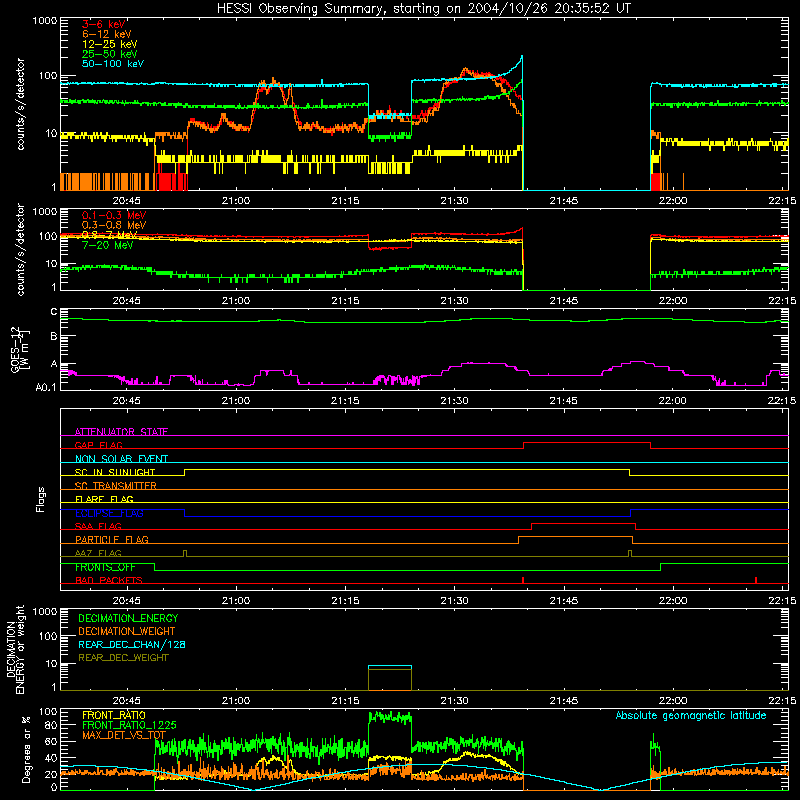800x800 pixels.
Task: Click the 22:00 tick under the Flags panel
Action: 672,601
